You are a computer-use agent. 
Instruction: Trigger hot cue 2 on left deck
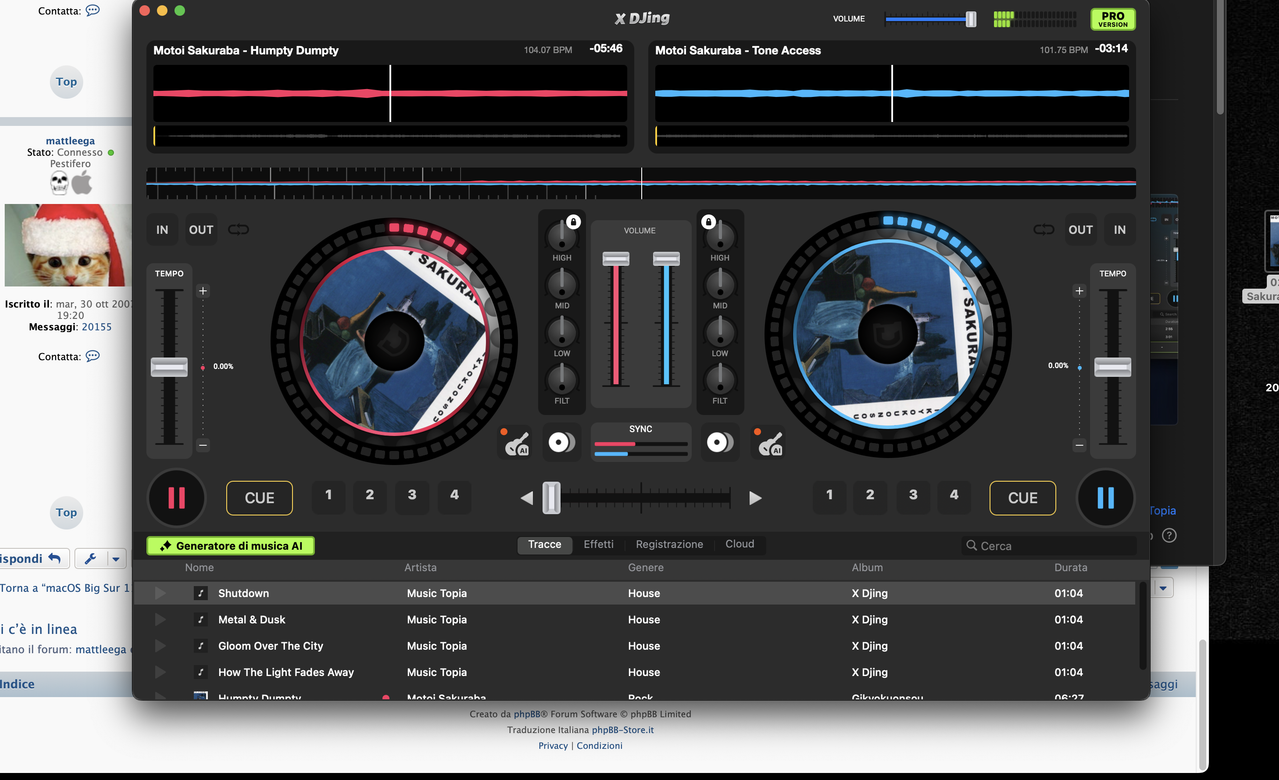[370, 495]
